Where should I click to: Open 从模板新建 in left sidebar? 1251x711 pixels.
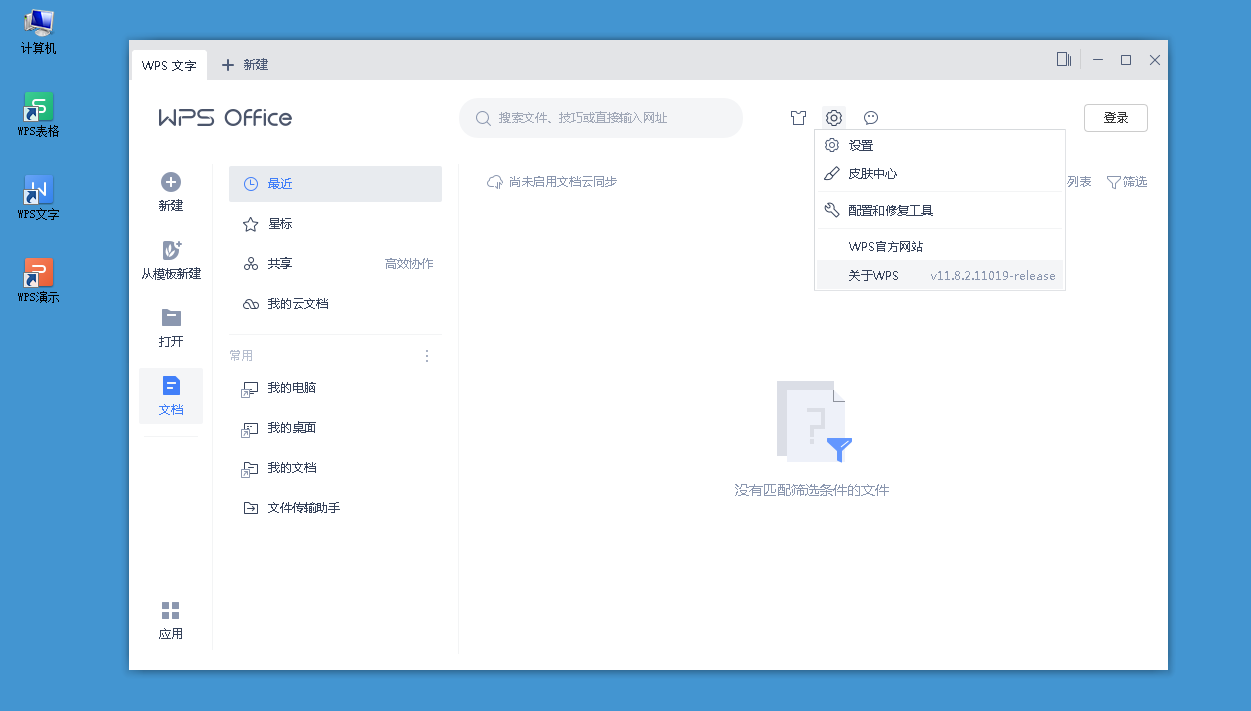pyautogui.click(x=171, y=259)
